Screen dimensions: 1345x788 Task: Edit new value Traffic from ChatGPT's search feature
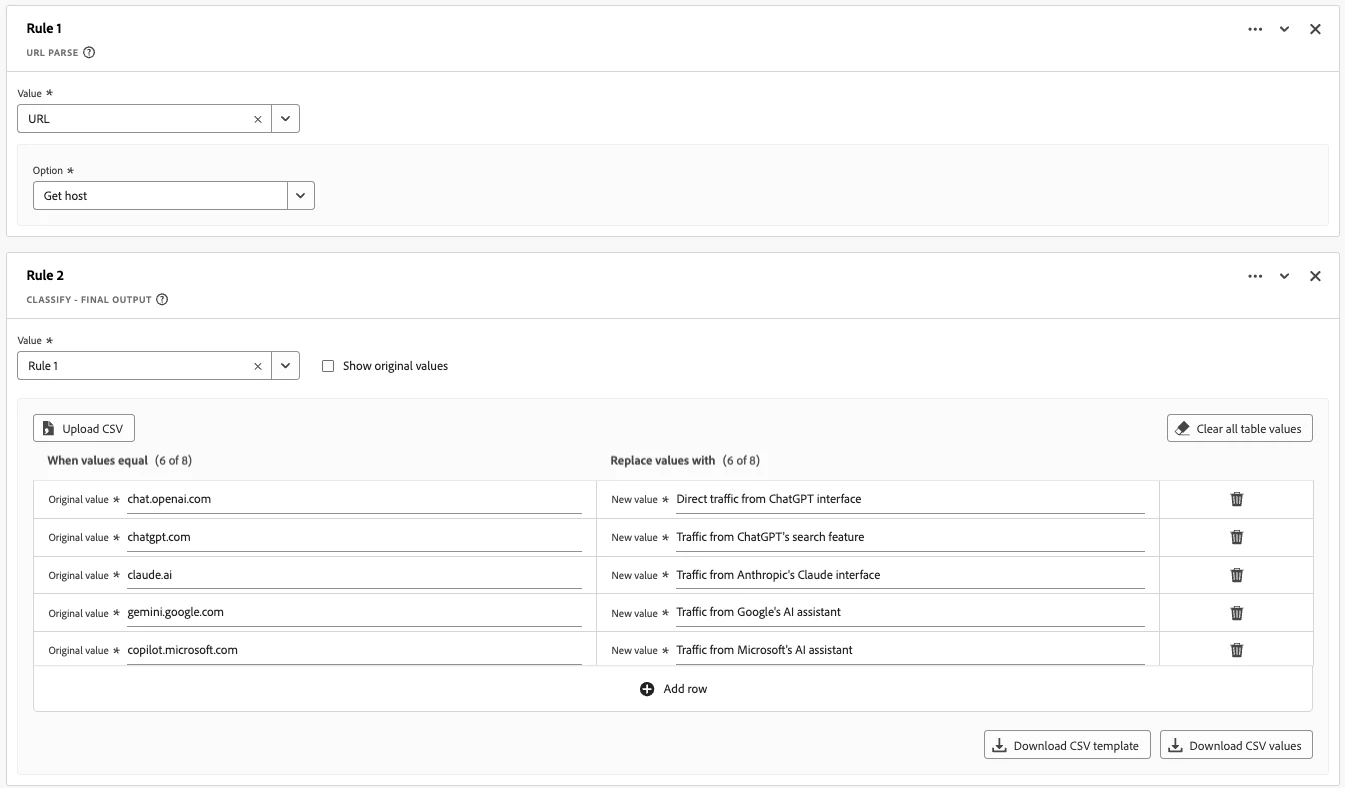tap(910, 537)
